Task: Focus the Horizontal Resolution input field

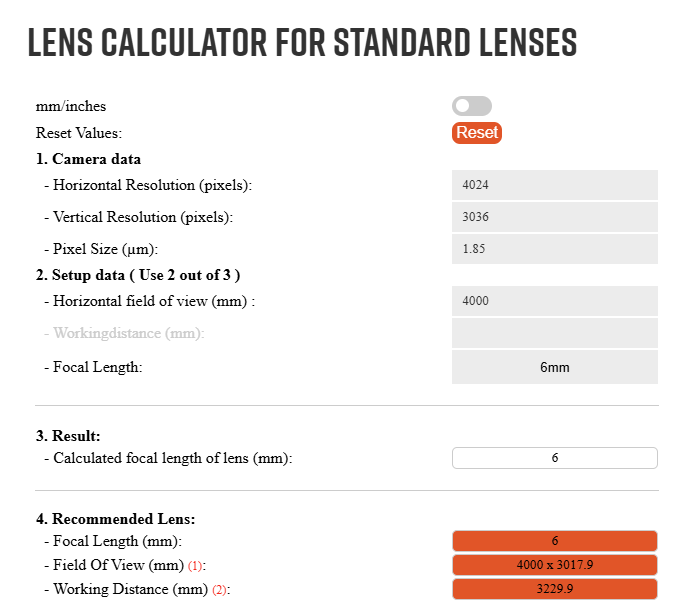Action: click(x=555, y=185)
